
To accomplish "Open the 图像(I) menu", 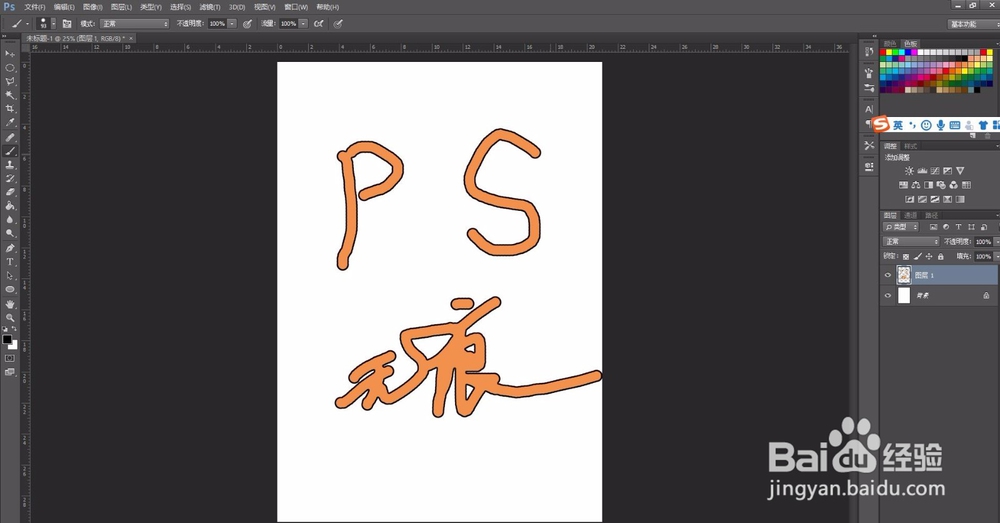I will (92, 7).
